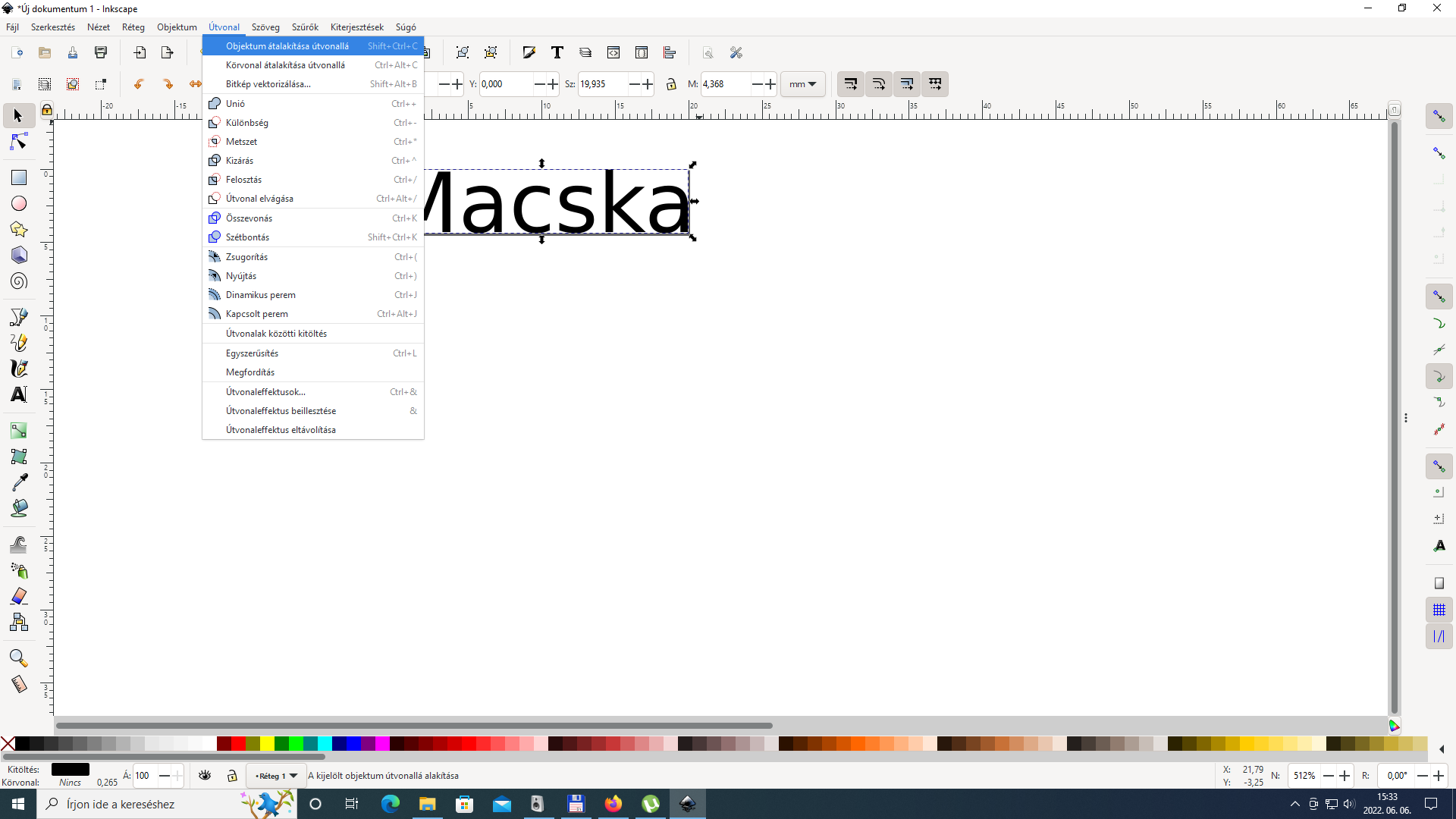
Task: Select the Spiral tool
Action: click(19, 281)
